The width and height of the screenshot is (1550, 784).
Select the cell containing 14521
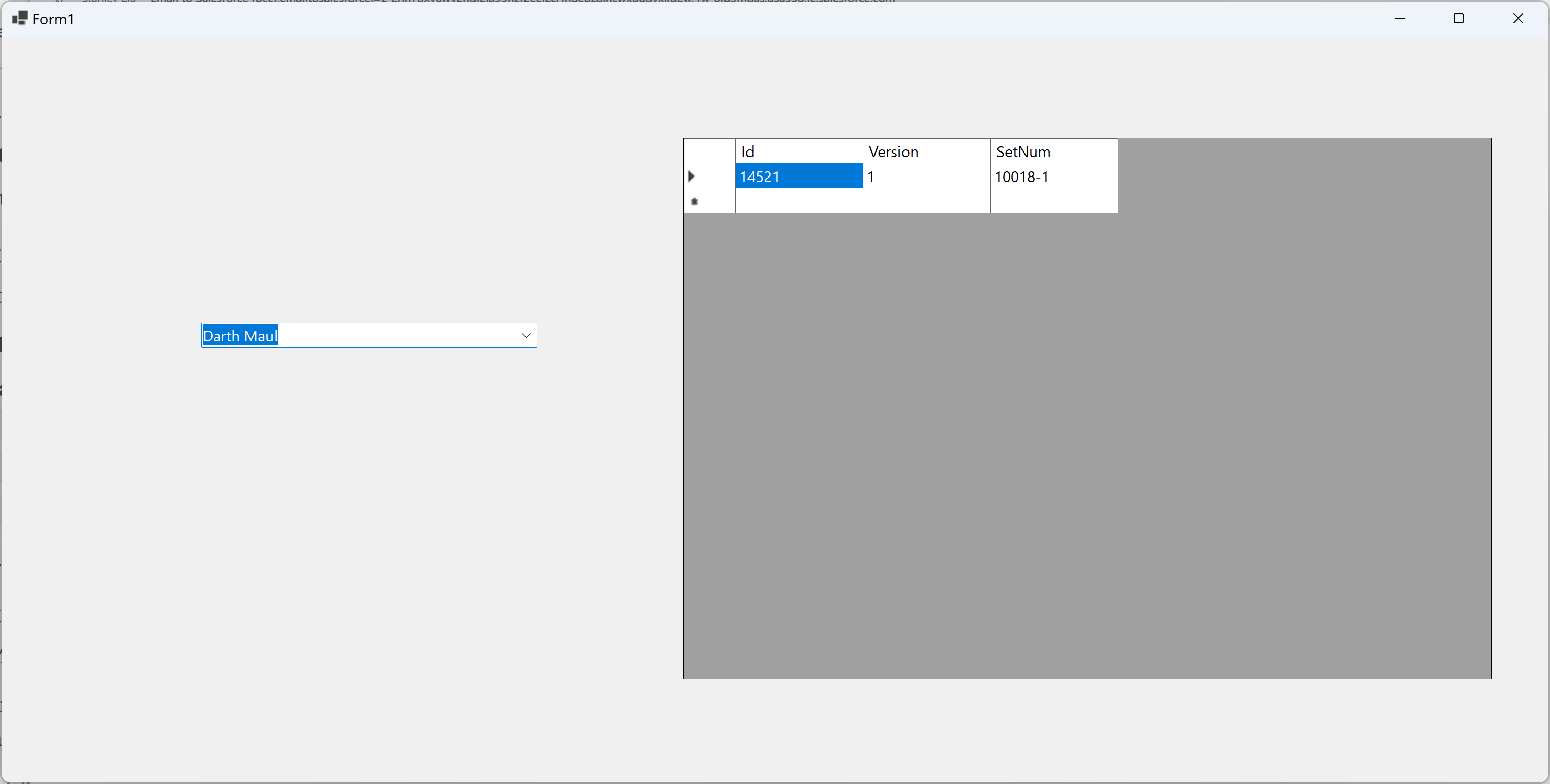pyautogui.click(x=798, y=176)
